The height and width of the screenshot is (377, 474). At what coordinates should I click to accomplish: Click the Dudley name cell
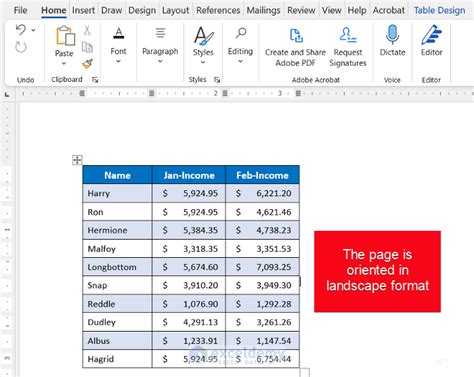(117, 322)
